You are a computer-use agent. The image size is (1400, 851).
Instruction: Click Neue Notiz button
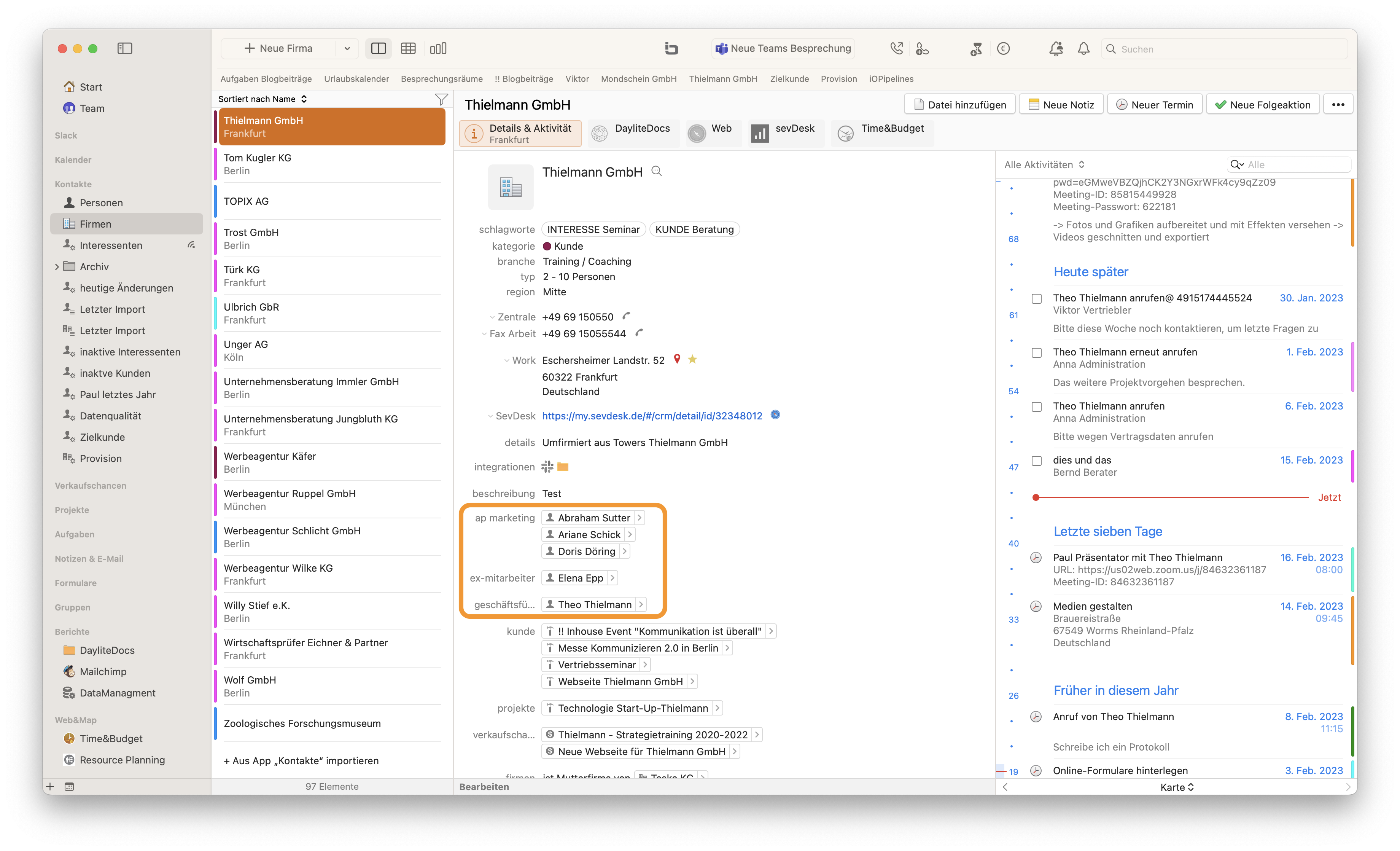click(x=1061, y=105)
